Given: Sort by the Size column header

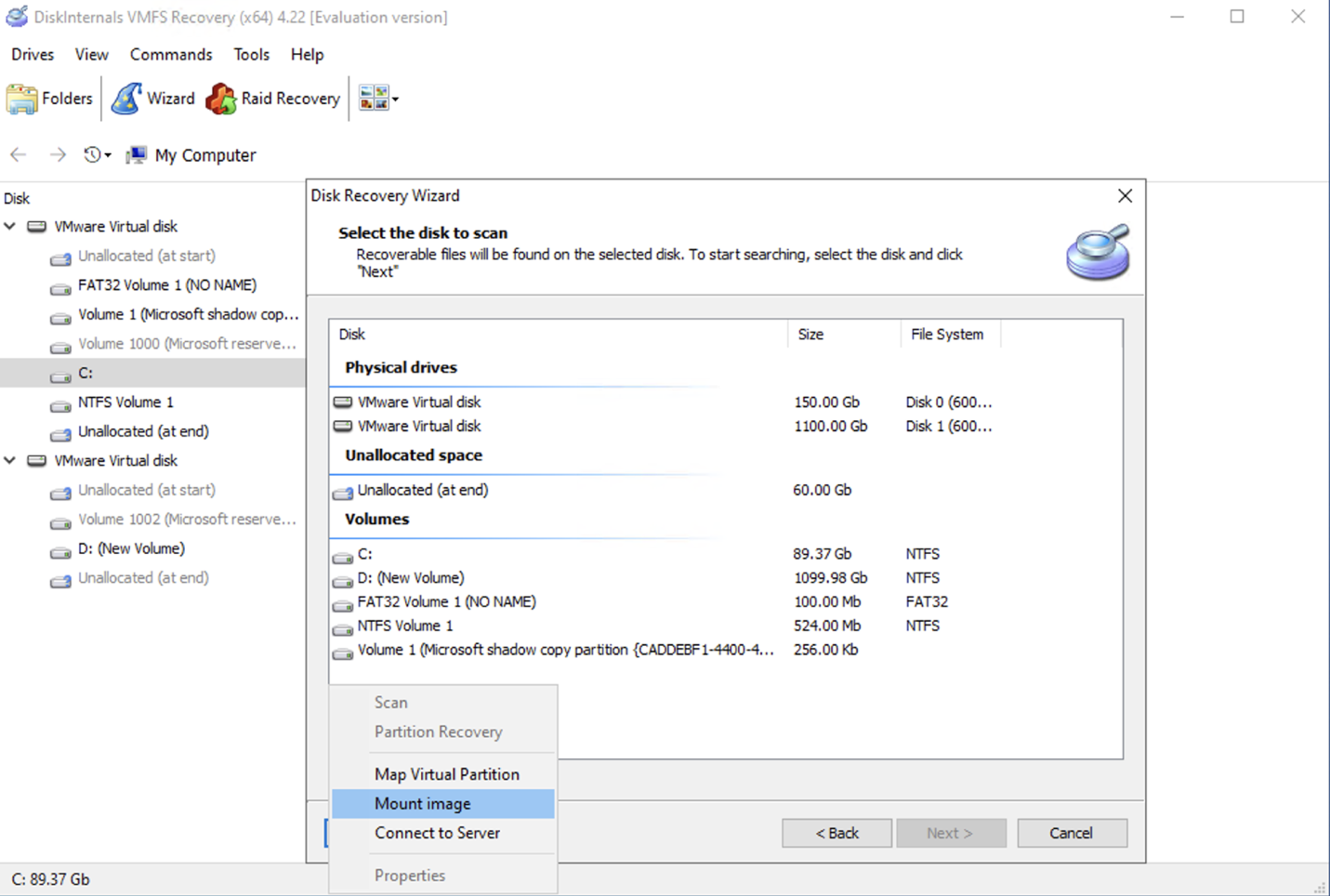Looking at the screenshot, I should click(x=844, y=334).
